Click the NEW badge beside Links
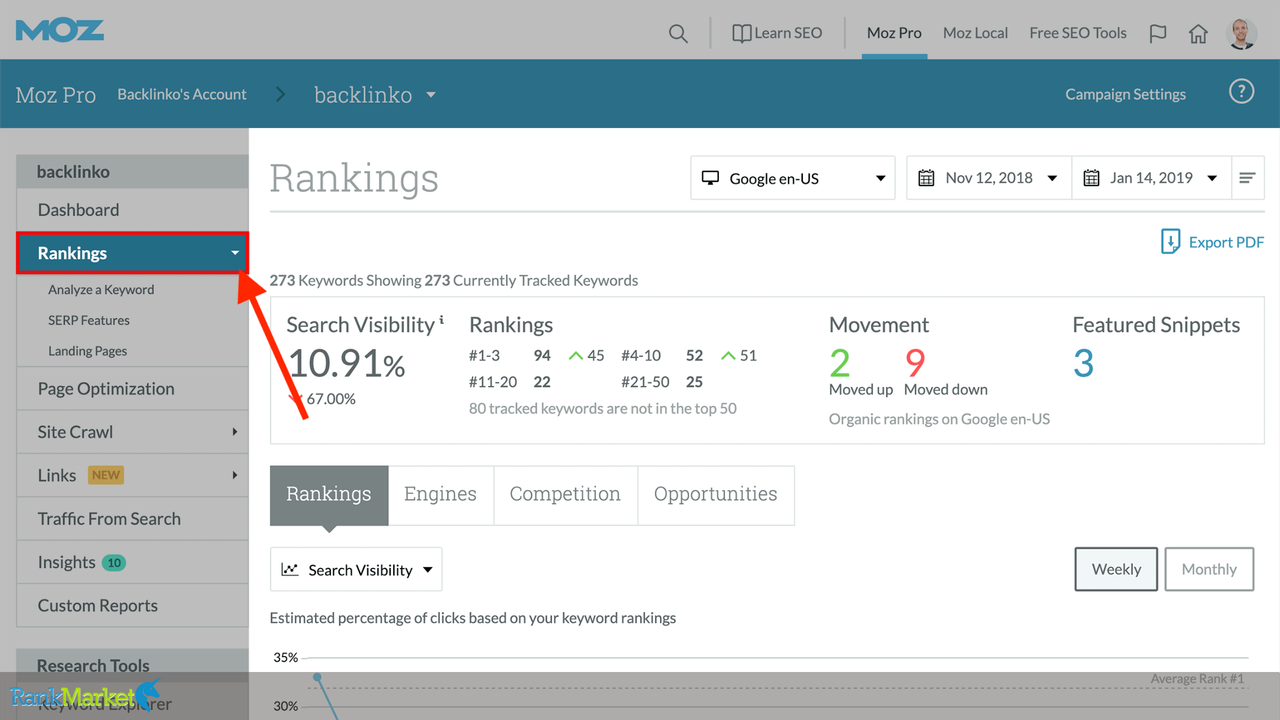Viewport: 1280px width, 720px height. point(105,475)
